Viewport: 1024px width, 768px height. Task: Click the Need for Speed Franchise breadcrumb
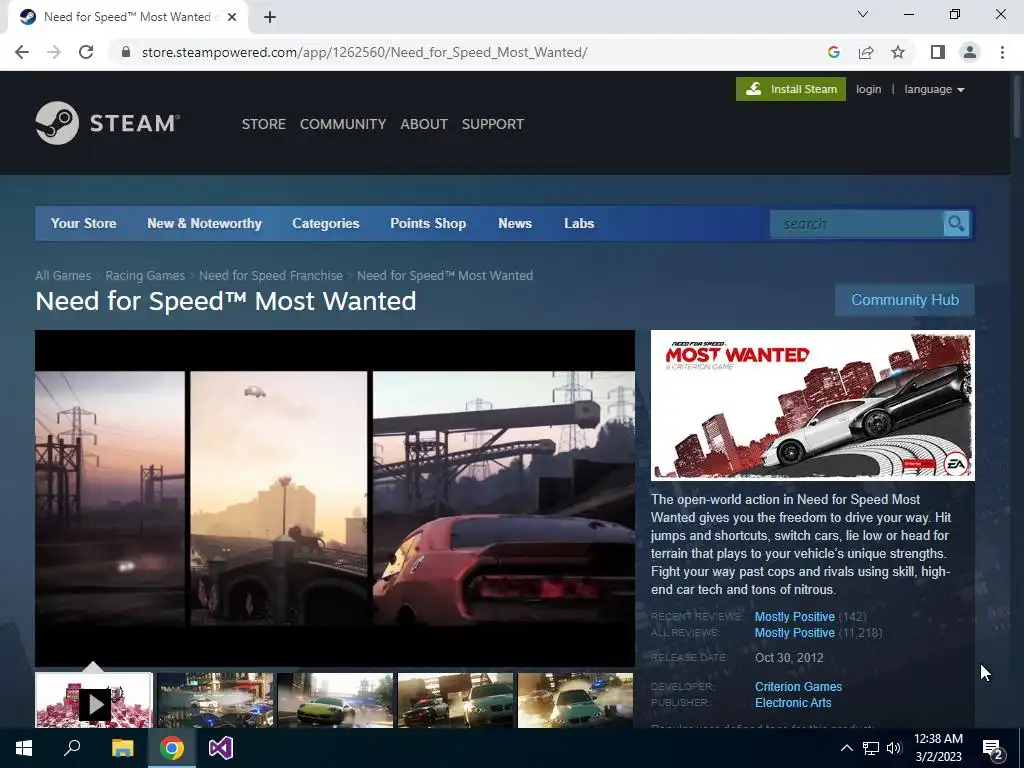(271, 276)
